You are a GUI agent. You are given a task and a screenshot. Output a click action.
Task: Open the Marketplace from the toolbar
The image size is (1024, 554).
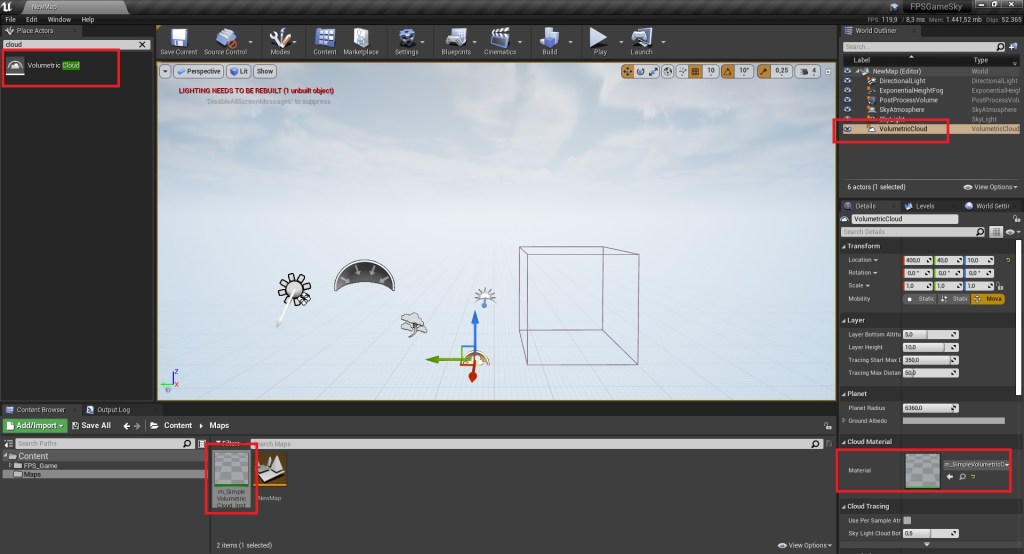pyautogui.click(x=360, y=40)
